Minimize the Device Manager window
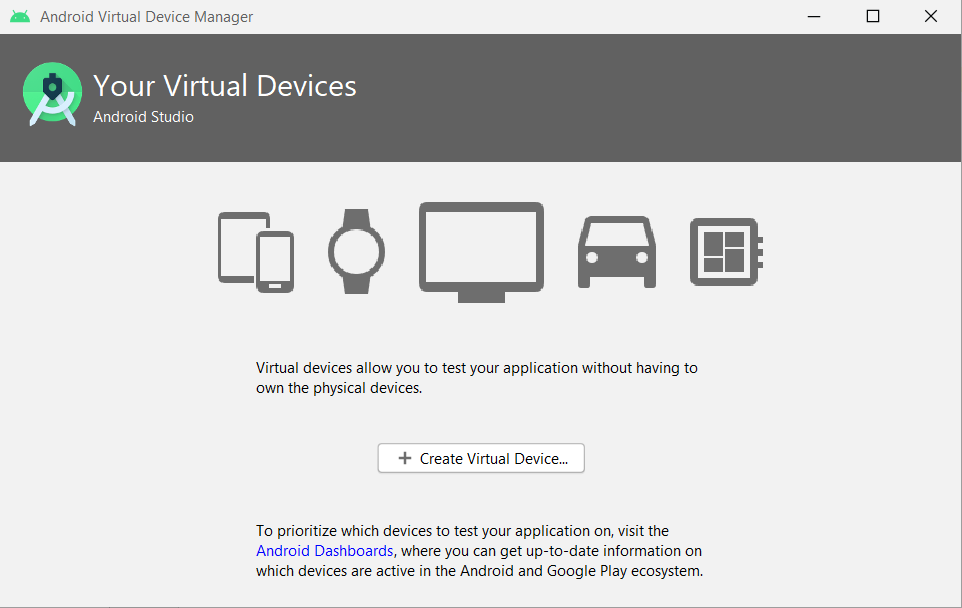Image resolution: width=962 pixels, height=608 pixels. (814, 17)
